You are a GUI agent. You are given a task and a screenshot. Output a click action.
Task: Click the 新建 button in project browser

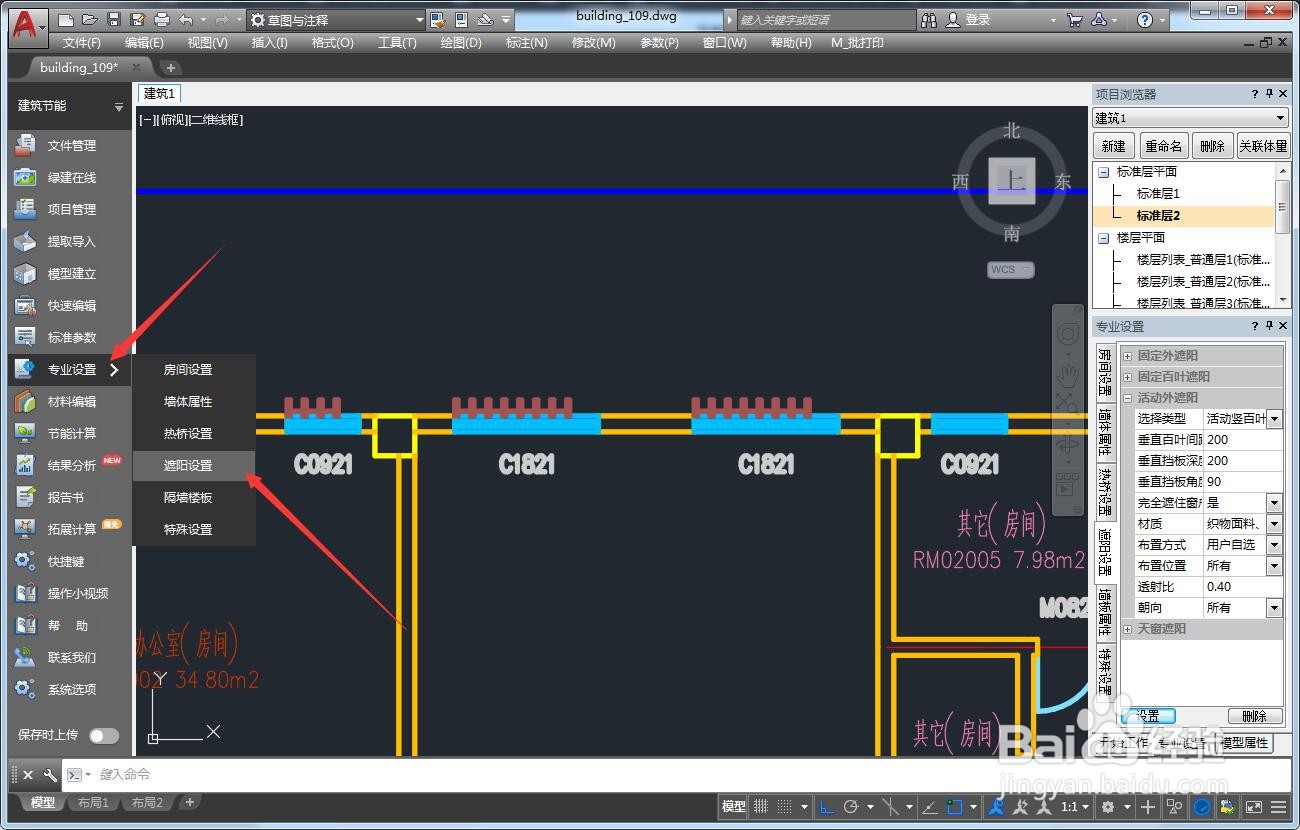click(1113, 146)
